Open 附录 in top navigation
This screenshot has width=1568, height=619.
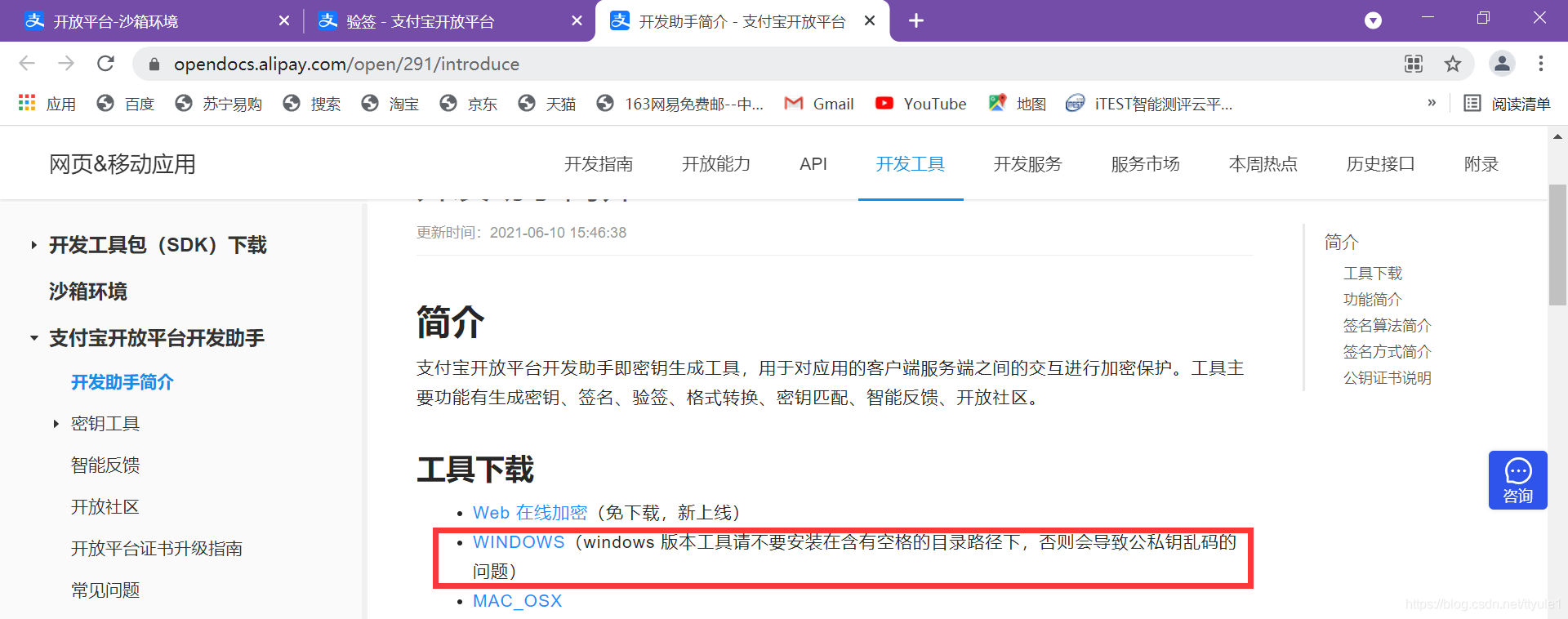pos(1481,164)
